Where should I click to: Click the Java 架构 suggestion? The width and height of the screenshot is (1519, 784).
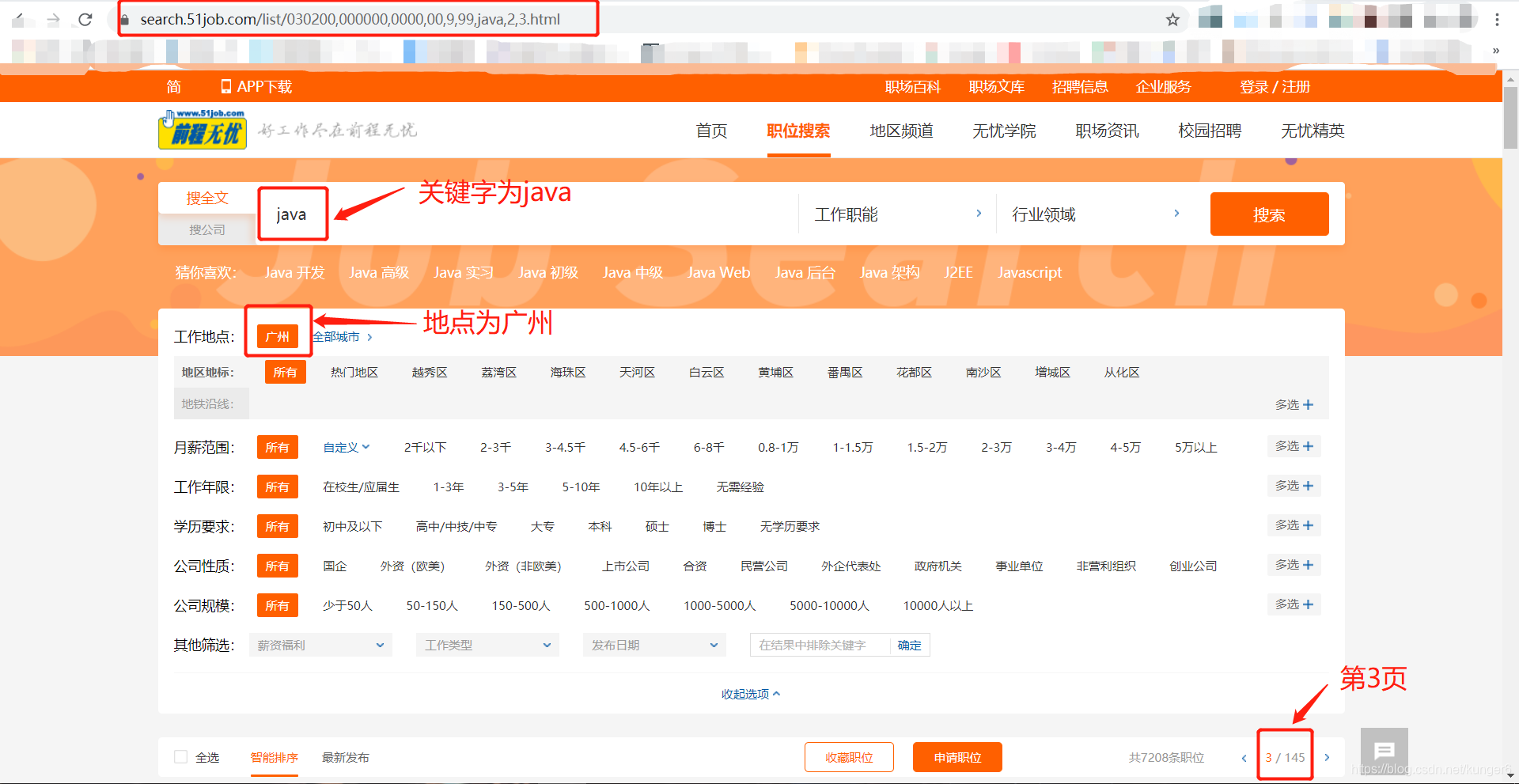pos(889,272)
